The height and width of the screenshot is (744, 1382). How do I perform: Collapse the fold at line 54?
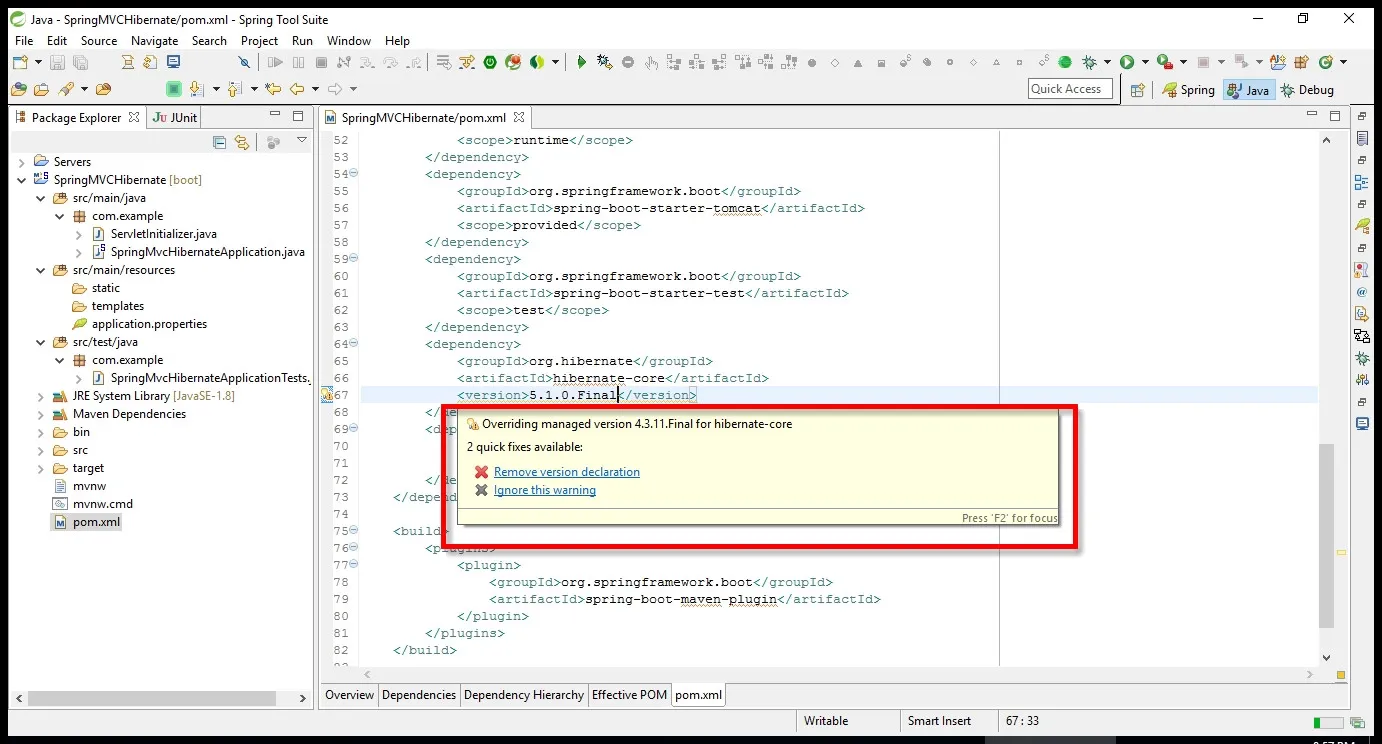354,174
